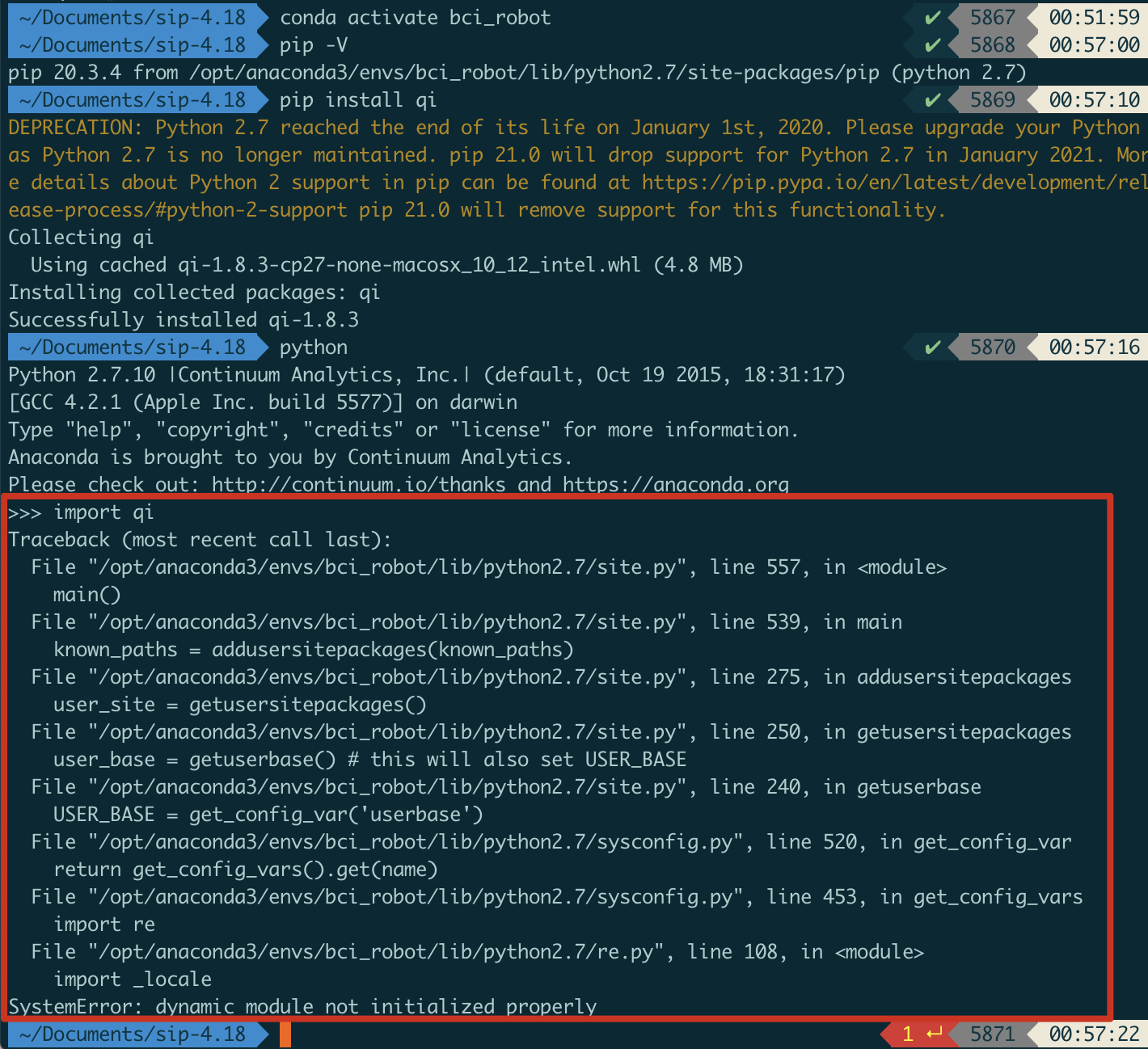Click the timestamp 00:57:10
The image size is (1148, 1049).
click(1095, 99)
